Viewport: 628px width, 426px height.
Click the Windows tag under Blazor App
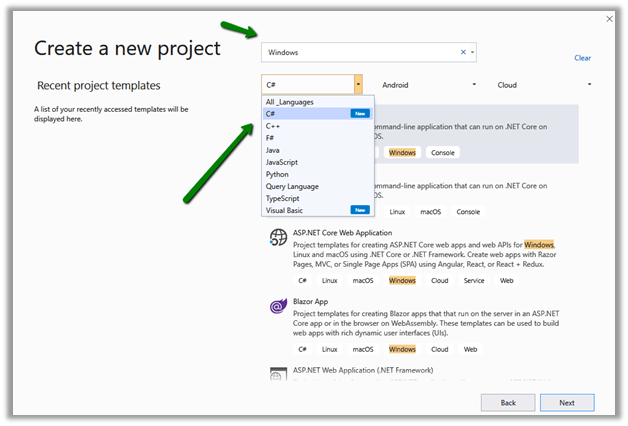click(x=402, y=350)
